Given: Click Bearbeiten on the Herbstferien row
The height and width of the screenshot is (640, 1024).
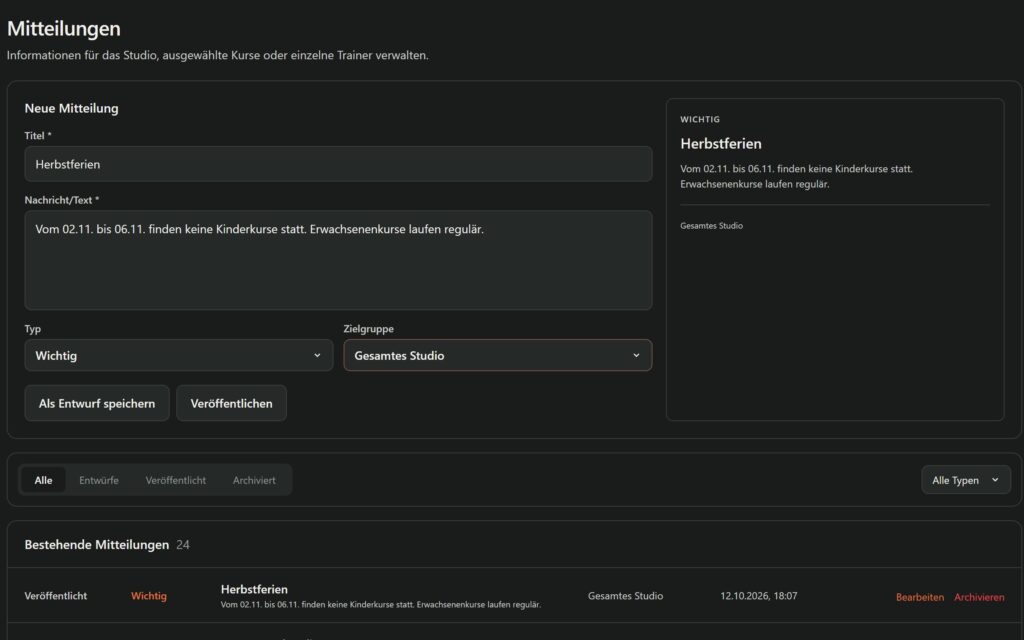Looking at the screenshot, I should [x=920, y=597].
